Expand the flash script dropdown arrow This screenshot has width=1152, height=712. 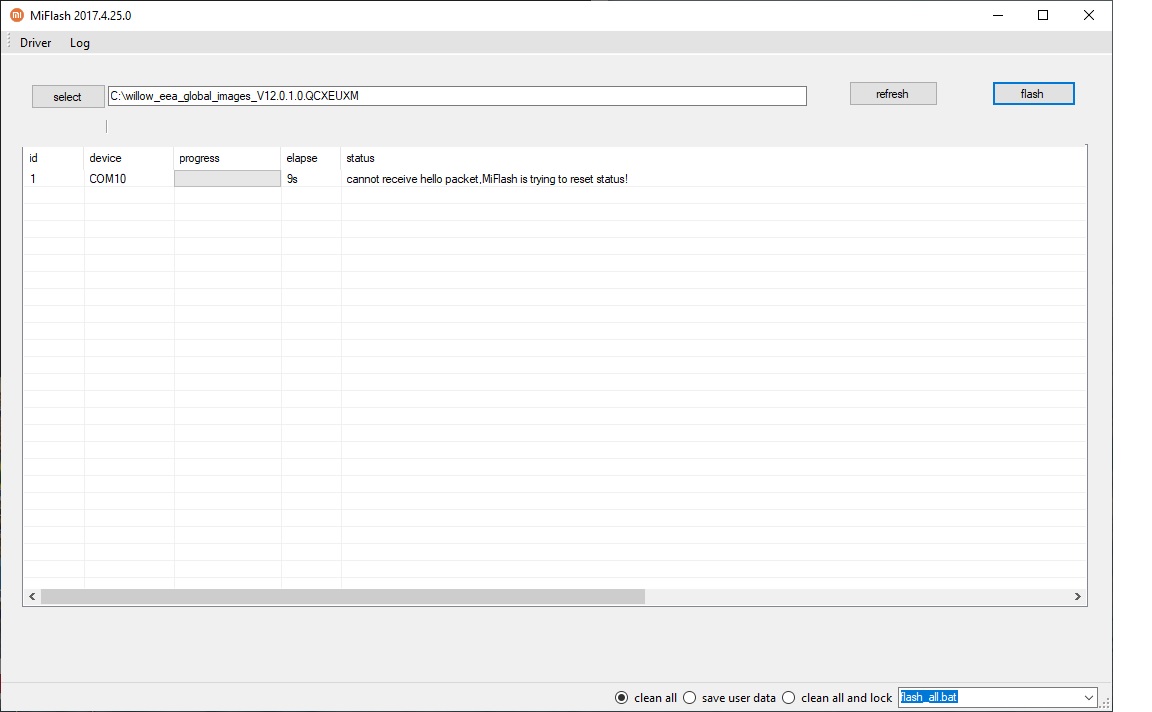pos(1088,697)
